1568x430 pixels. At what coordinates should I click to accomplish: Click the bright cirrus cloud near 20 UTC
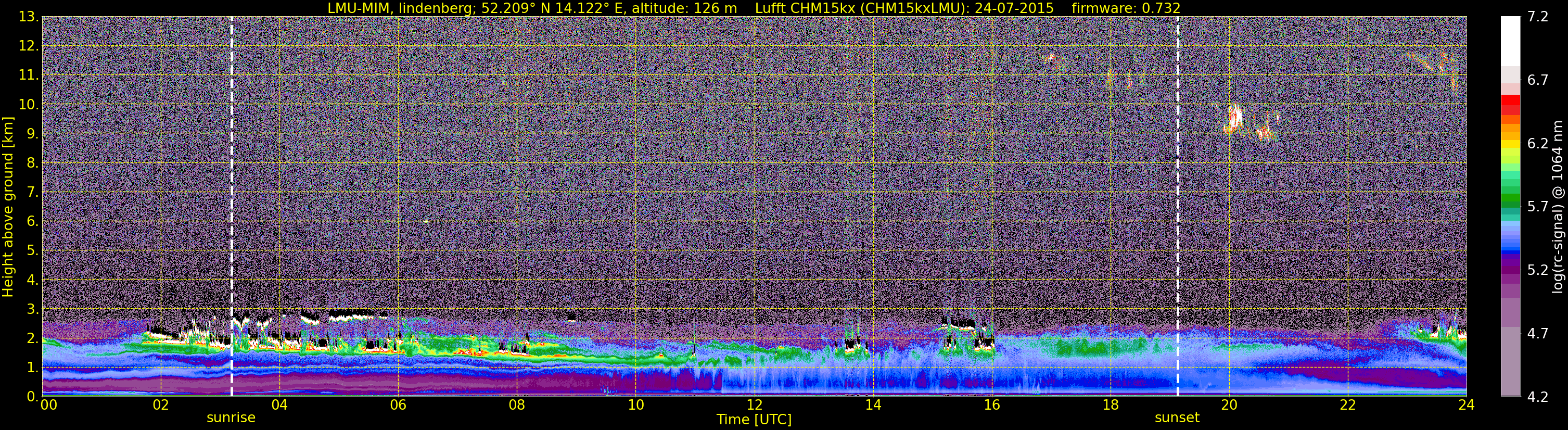(x=1234, y=119)
